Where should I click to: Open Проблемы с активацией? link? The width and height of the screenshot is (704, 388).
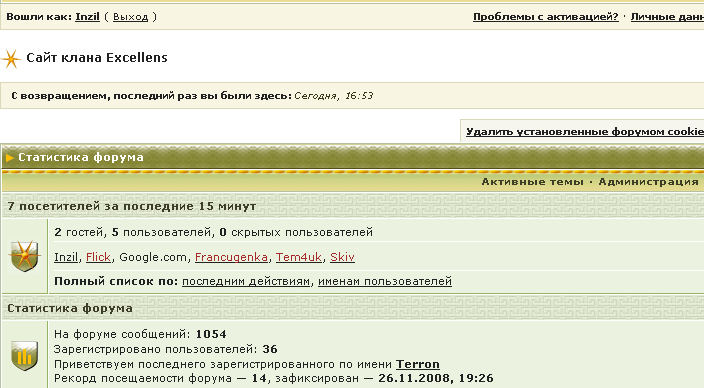tap(546, 17)
